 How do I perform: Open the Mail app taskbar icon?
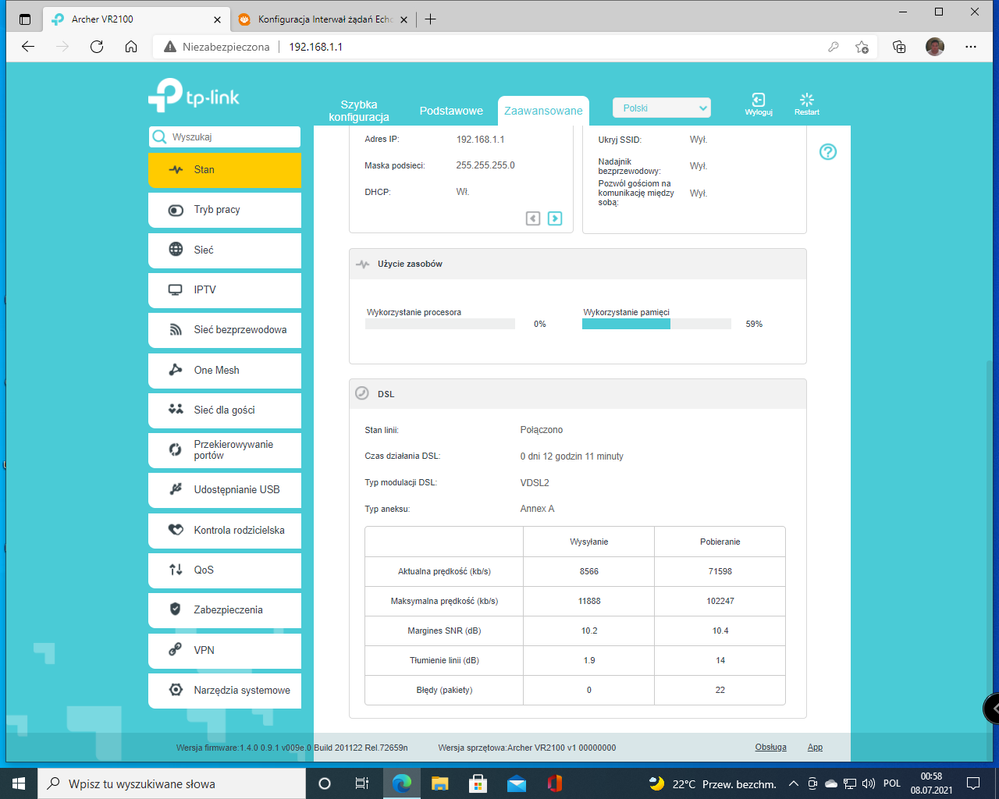pos(517,783)
